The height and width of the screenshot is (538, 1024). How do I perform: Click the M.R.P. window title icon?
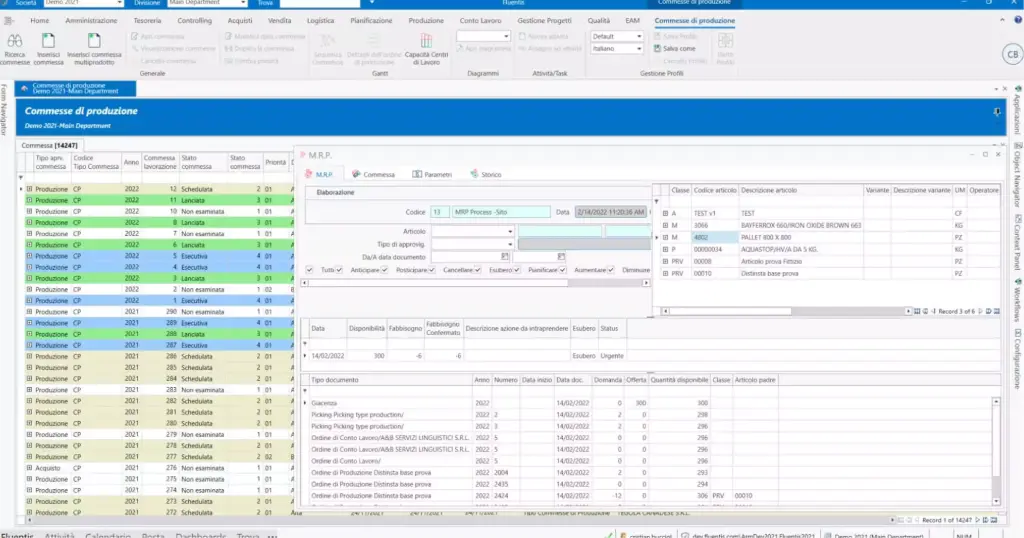tap(302, 155)
